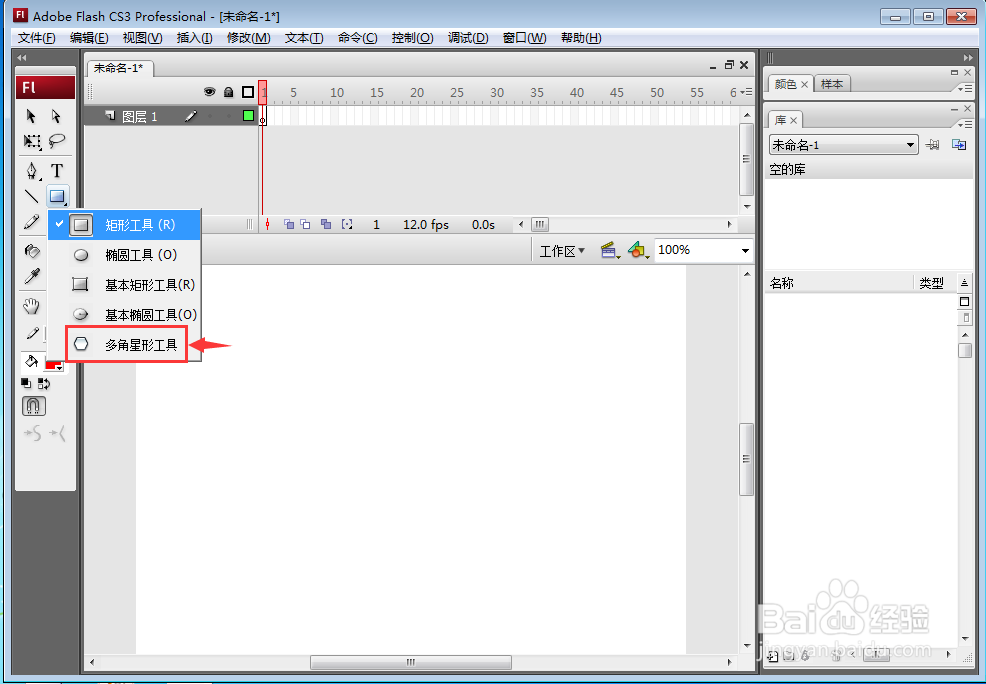Open the 未命名-1 library document dropdown
The width and height of the screenshot is (986, 684).
click(x=843, y=145)
